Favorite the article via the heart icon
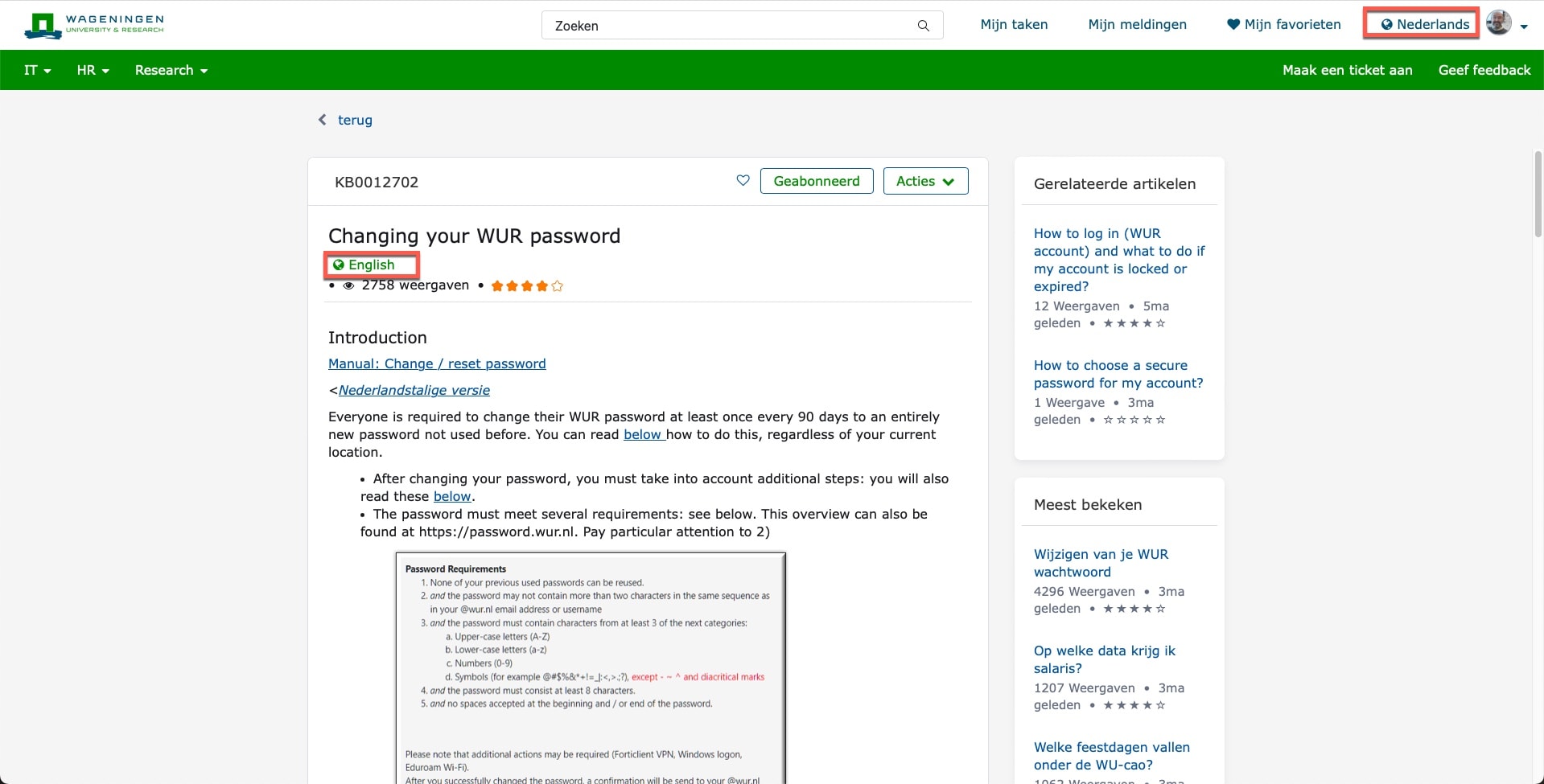This screenshot has height=784, width=1544. (x=743, y=180)
